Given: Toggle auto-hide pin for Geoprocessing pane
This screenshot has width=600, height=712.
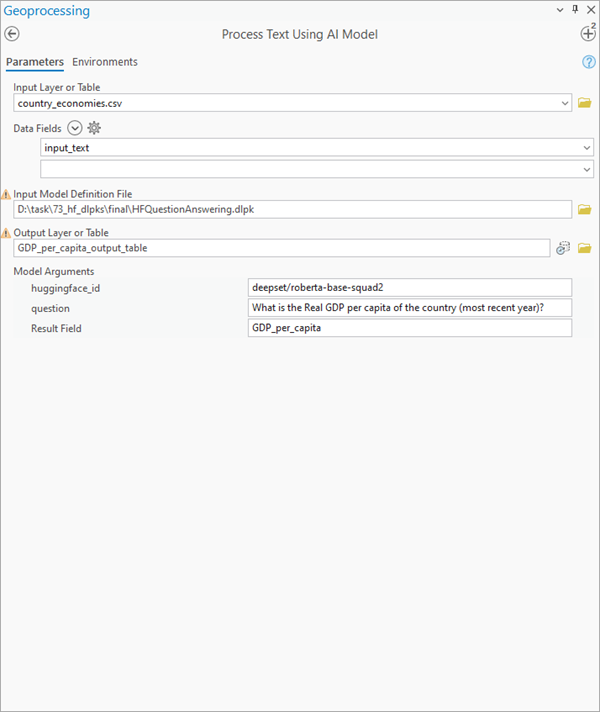Looking at the screenshot, I should pyautogui.click(x=574, y=10).
